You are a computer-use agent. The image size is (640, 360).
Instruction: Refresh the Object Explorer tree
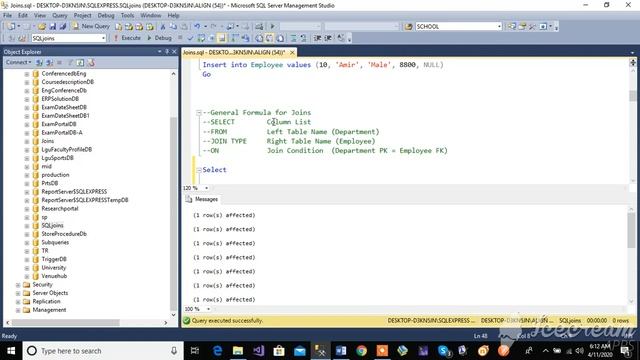tap(80, 62)
